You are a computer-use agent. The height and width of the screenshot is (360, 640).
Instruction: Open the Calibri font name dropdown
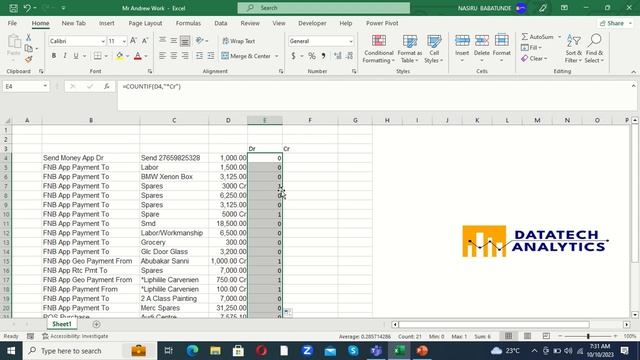coord(103,41)
